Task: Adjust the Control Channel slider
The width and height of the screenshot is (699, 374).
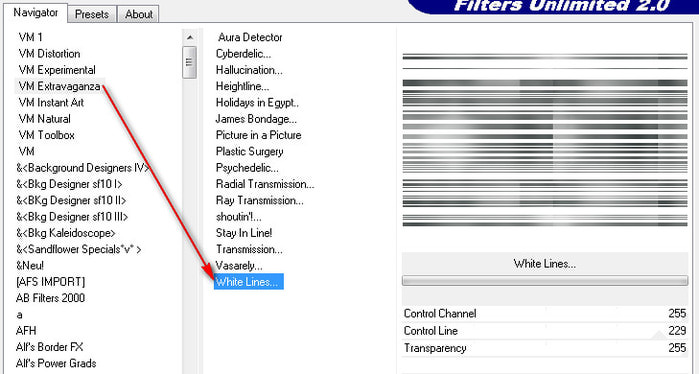Action: click(x=545, y=314)
